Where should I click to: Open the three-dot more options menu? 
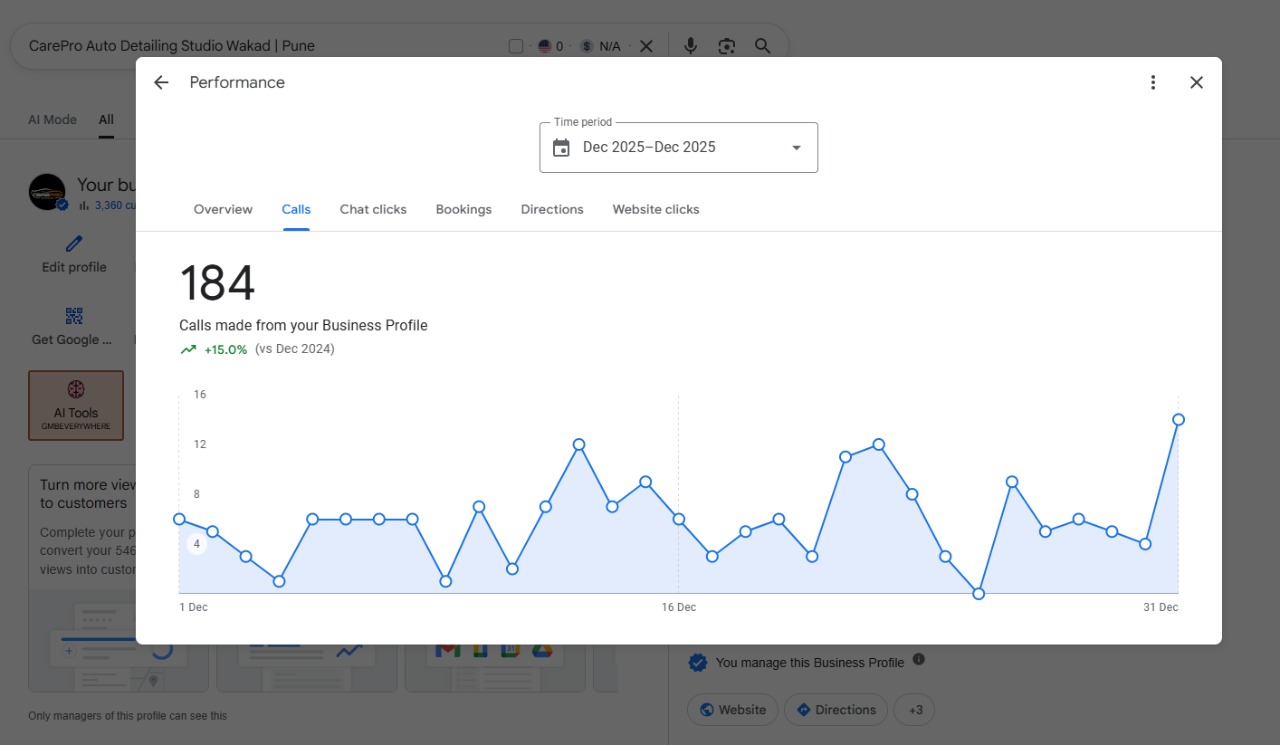[x=1153, y=83]
